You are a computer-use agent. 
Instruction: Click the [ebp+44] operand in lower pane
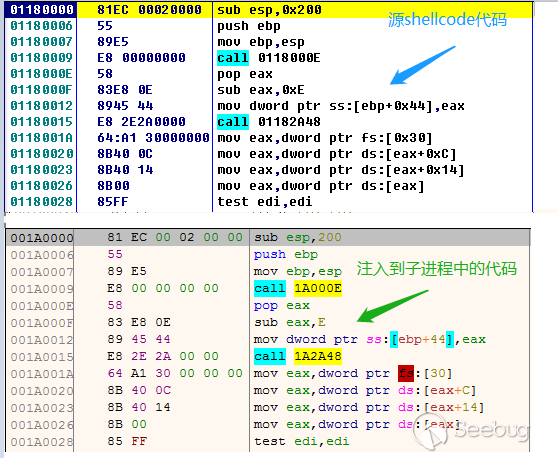(422, 339)
